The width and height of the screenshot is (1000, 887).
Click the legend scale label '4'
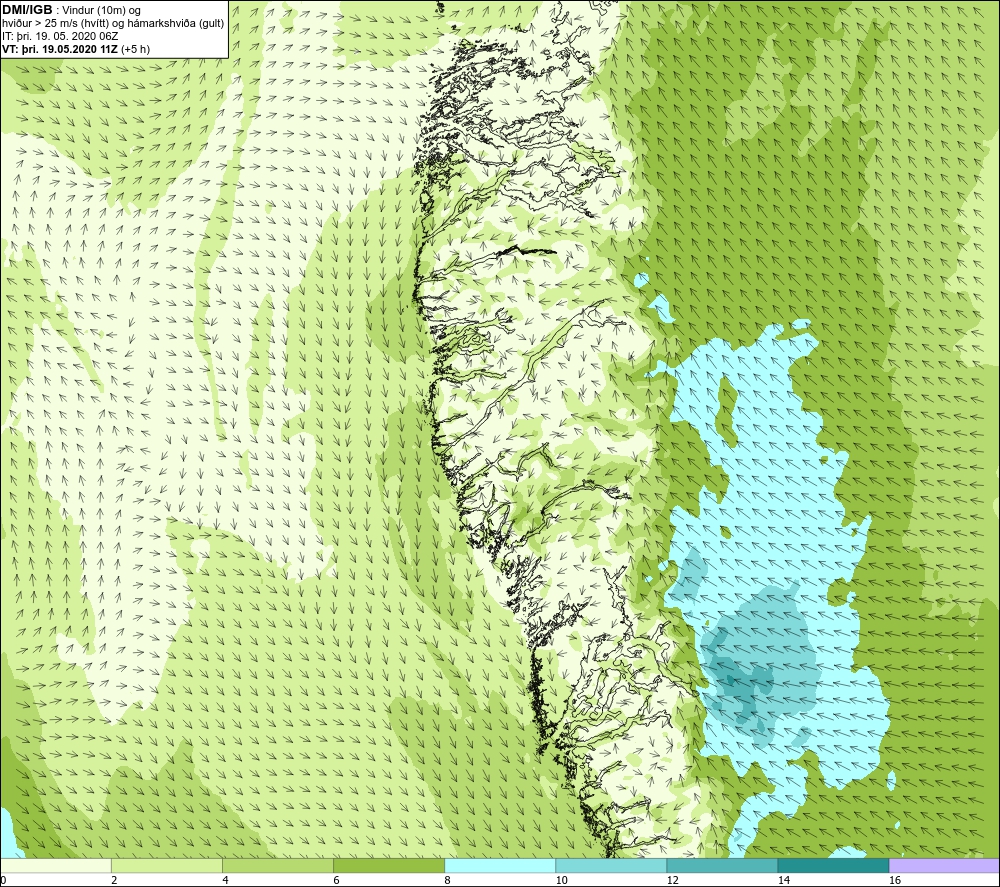tap(225, 881)
